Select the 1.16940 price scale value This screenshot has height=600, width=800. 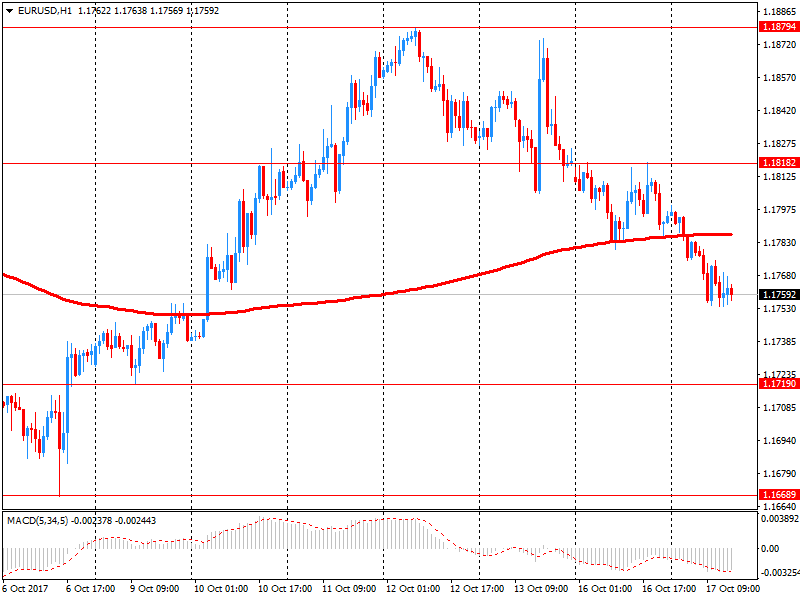click(x=780, y=440)
